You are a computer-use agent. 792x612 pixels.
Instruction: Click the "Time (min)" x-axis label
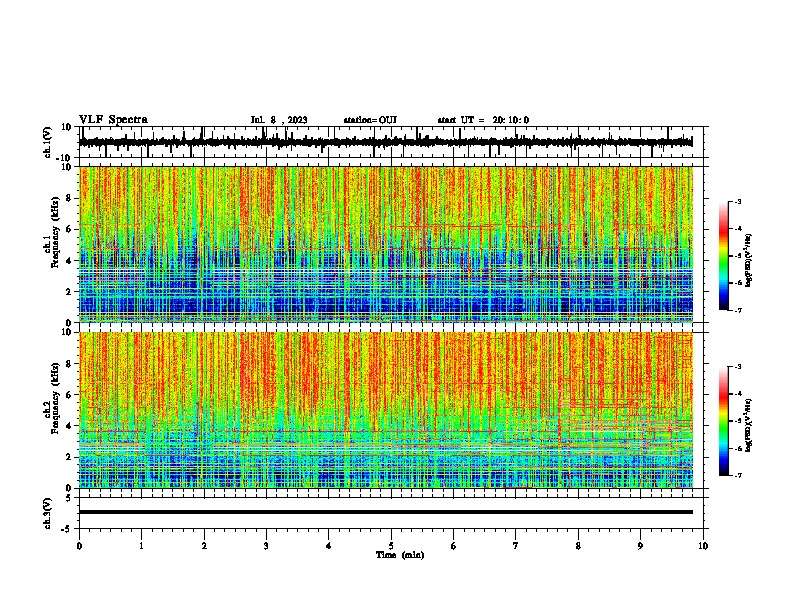coord(400,555)
